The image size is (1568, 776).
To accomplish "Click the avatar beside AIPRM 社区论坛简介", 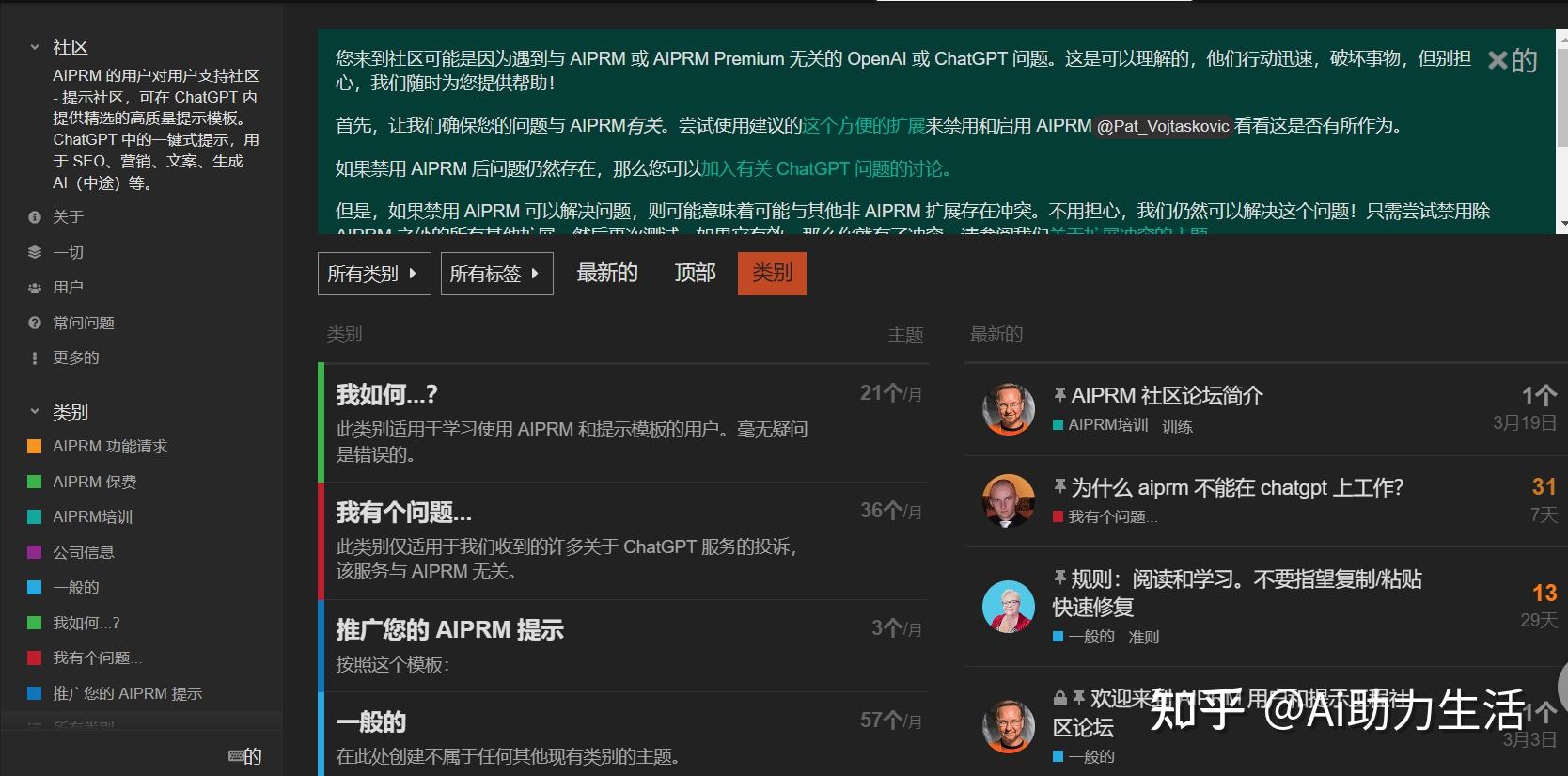I will click(1009, 409).
